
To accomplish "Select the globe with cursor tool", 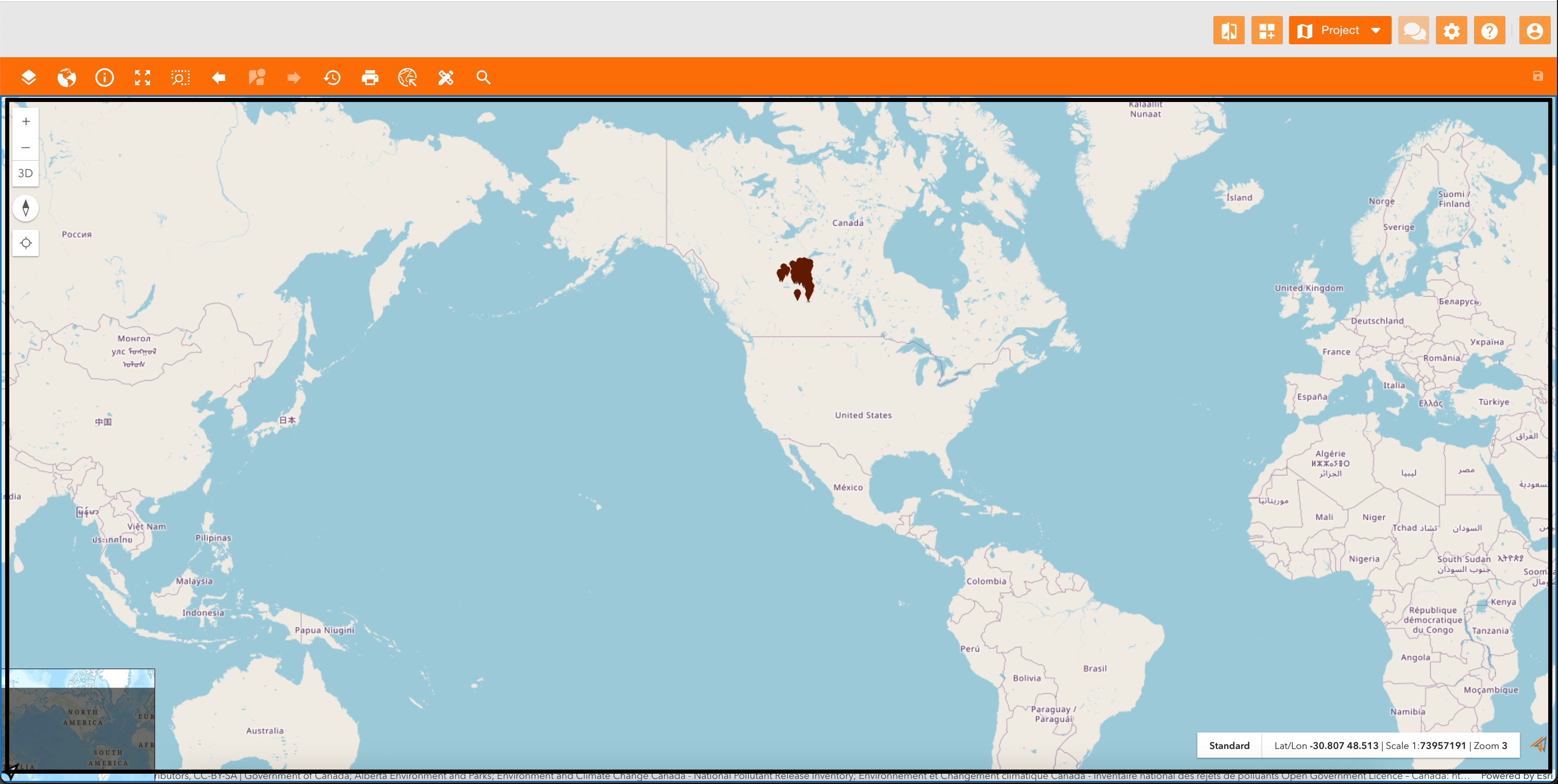I will click(408, 77).
